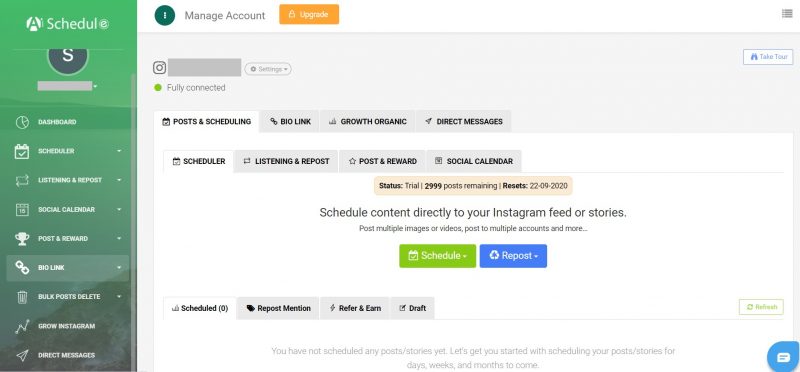Select the Scheduler sub-tab
800x372 pixels.
(198, 161)
